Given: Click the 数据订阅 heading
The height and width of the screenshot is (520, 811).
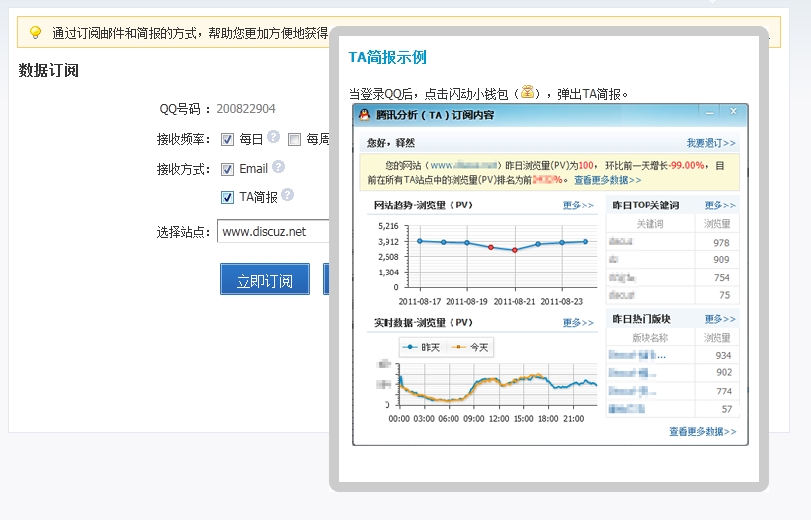Looking at the screenshot, I should (49, 70).
